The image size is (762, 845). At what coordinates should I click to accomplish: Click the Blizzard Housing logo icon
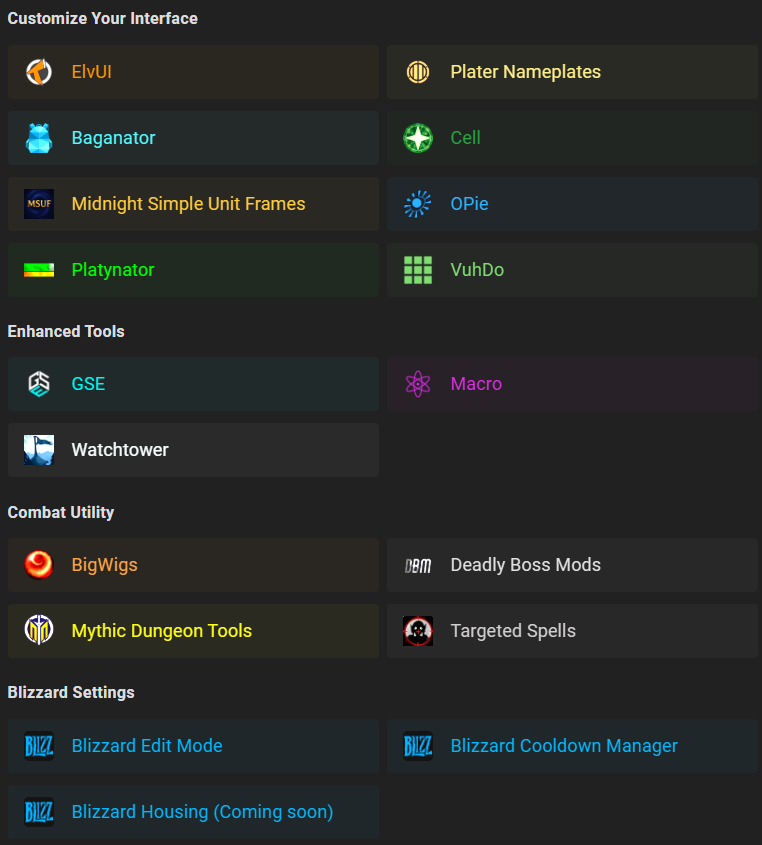coord(39,812)
